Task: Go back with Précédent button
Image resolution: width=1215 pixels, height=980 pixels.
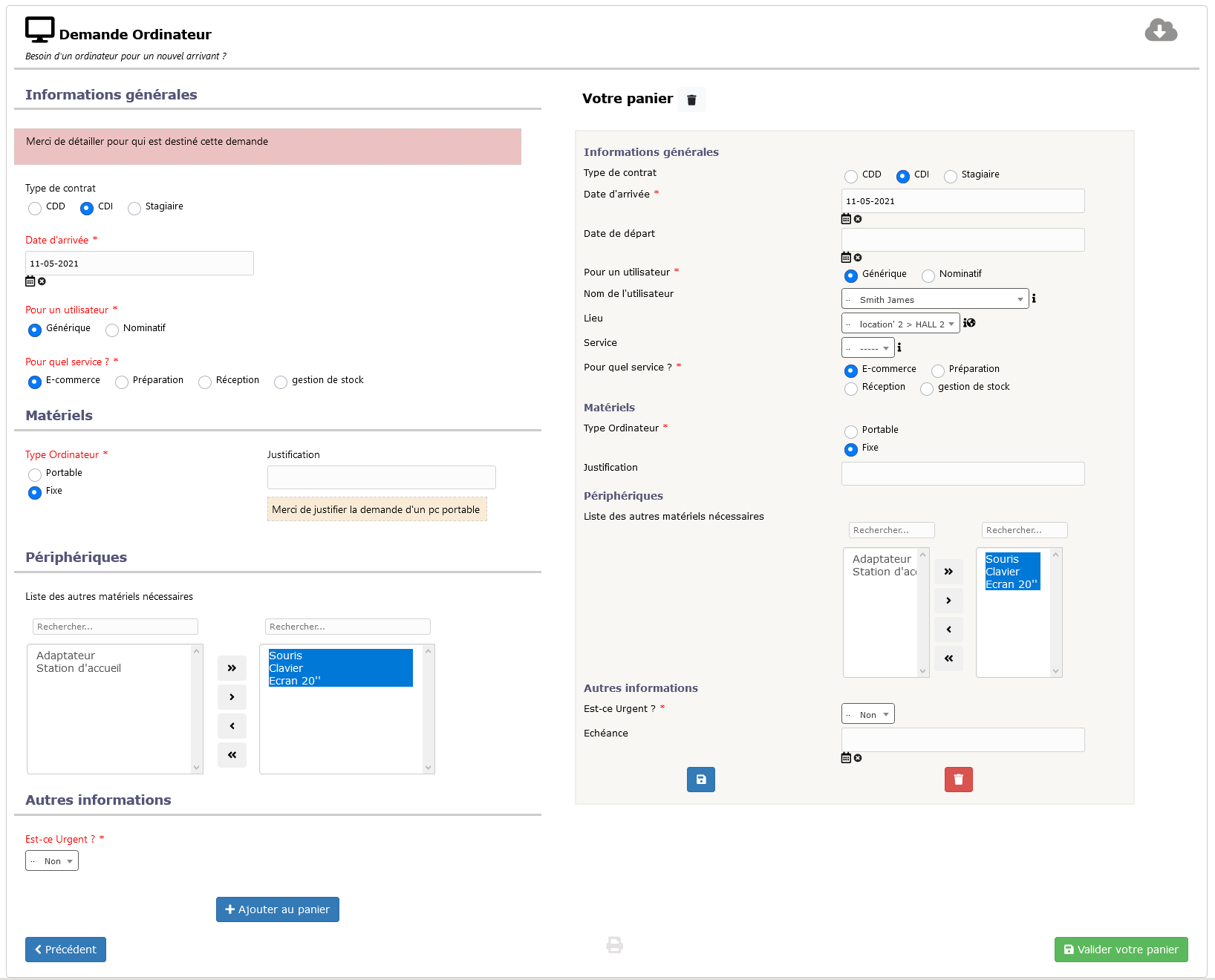Action: 65,950
